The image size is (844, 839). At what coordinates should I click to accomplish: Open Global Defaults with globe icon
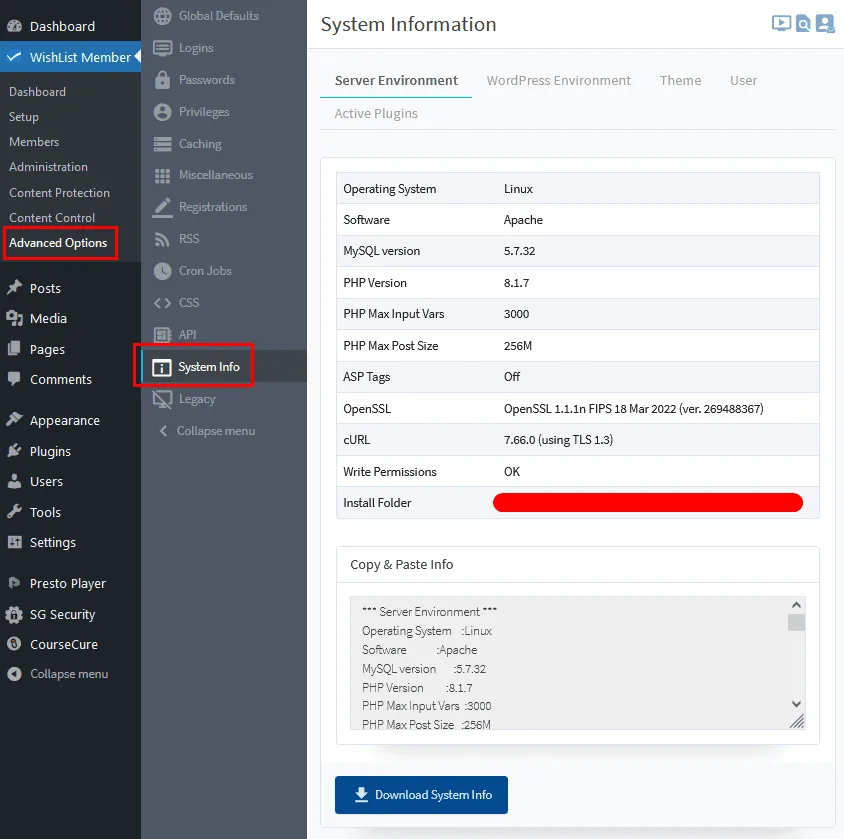(162, 16)
